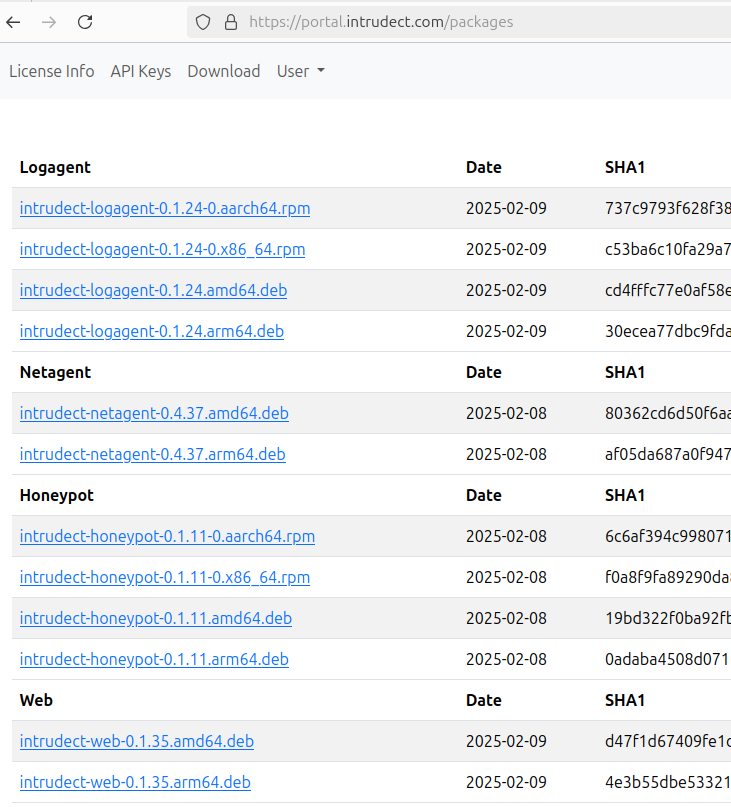731x810 pixels.
Task: Click SHA1 hash starting 737c9793f628
Action: [x=668, y=208]
